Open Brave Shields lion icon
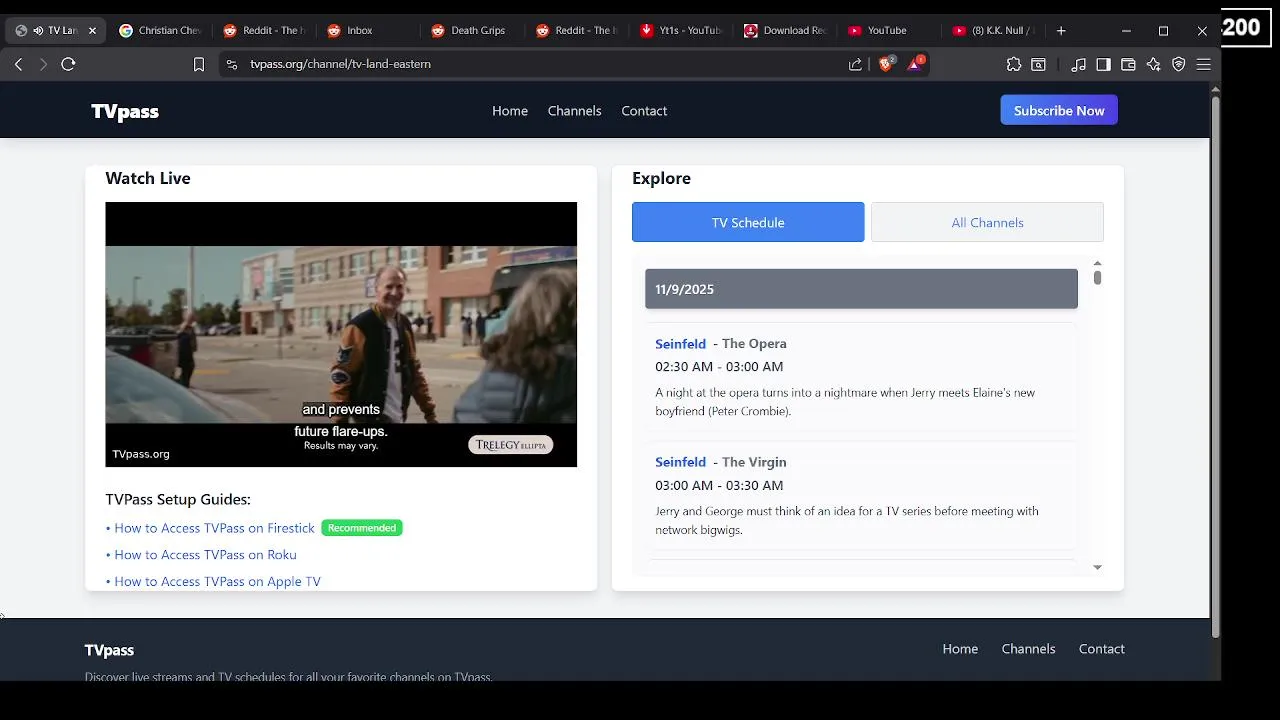The image size is (1280, 720). pos(886,63)
